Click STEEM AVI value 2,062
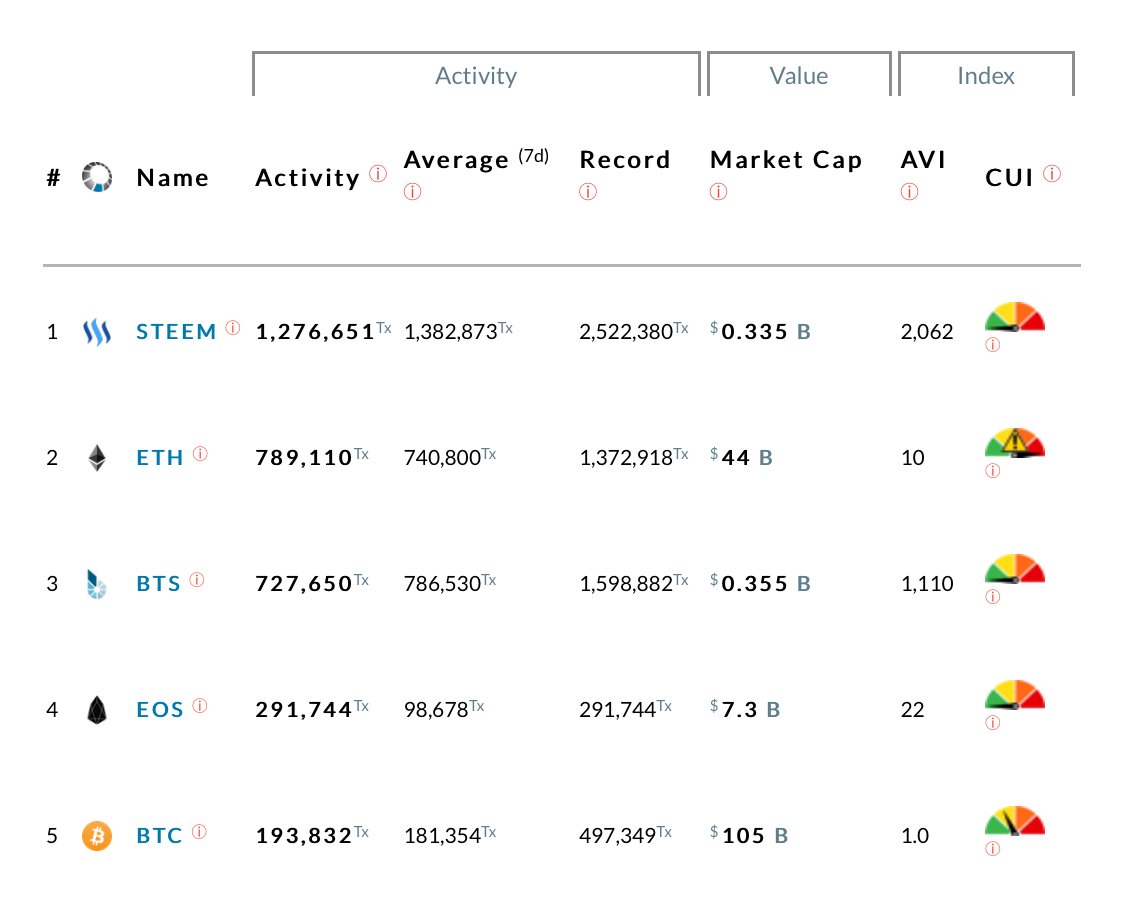The image size is (1130, 903). coord(927,332)
